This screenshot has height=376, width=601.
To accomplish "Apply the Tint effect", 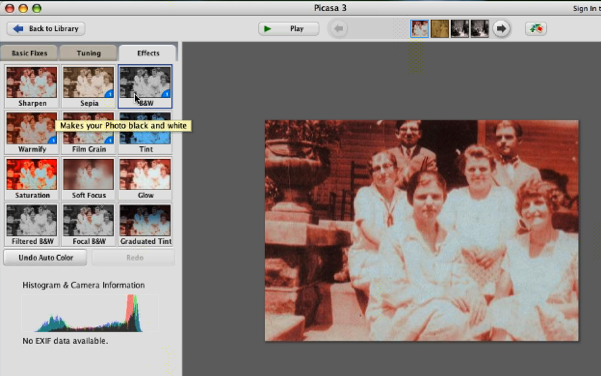I will point(145,133).
